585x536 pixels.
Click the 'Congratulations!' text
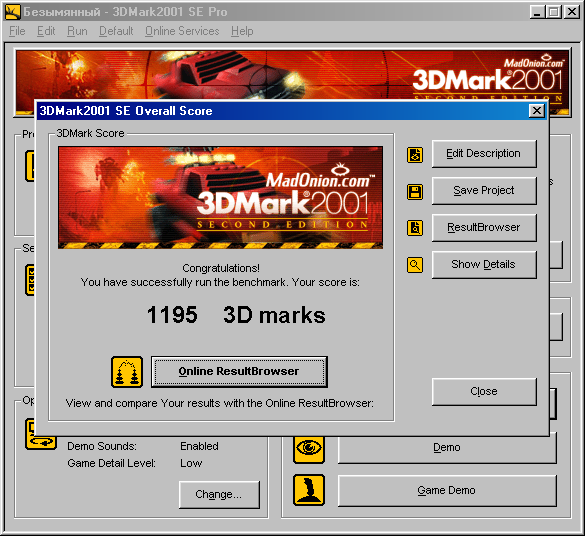tap(221, 268)
